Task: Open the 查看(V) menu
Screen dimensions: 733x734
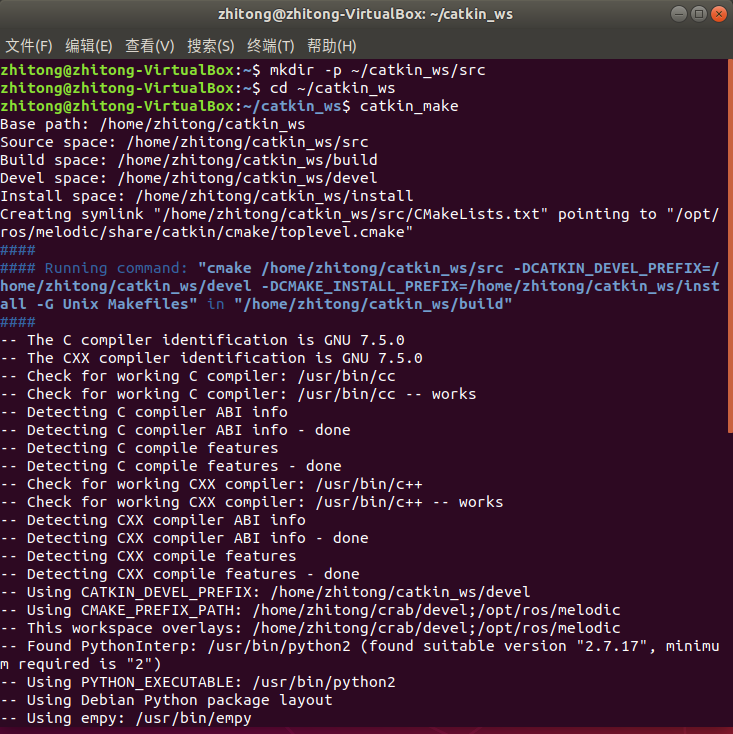Action: (x=149, y=46)
